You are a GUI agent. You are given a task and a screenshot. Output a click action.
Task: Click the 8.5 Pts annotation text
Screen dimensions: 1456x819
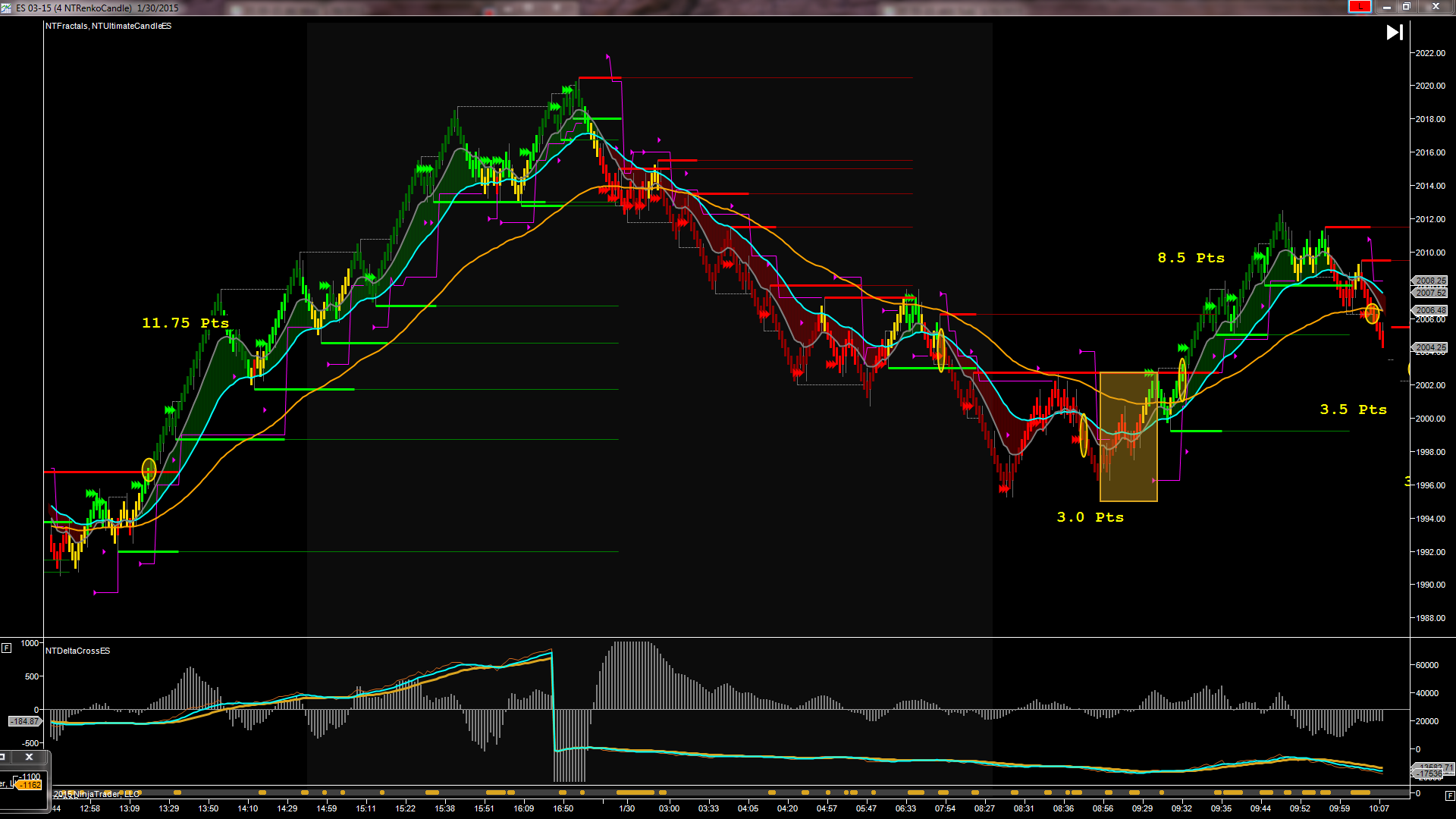point(1191,258)
